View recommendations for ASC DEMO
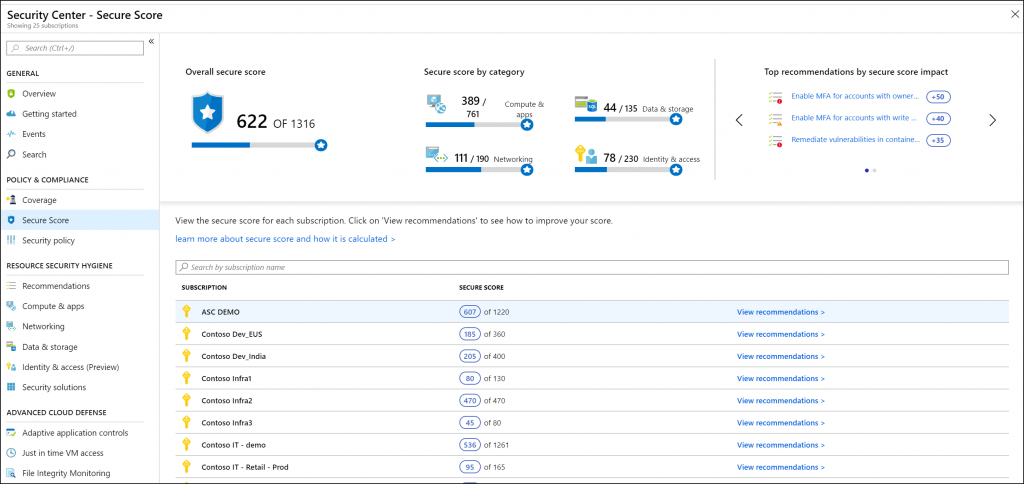The height and width of the screenshot is (484, 1024). pyautogui.click(x=780, y=312)
